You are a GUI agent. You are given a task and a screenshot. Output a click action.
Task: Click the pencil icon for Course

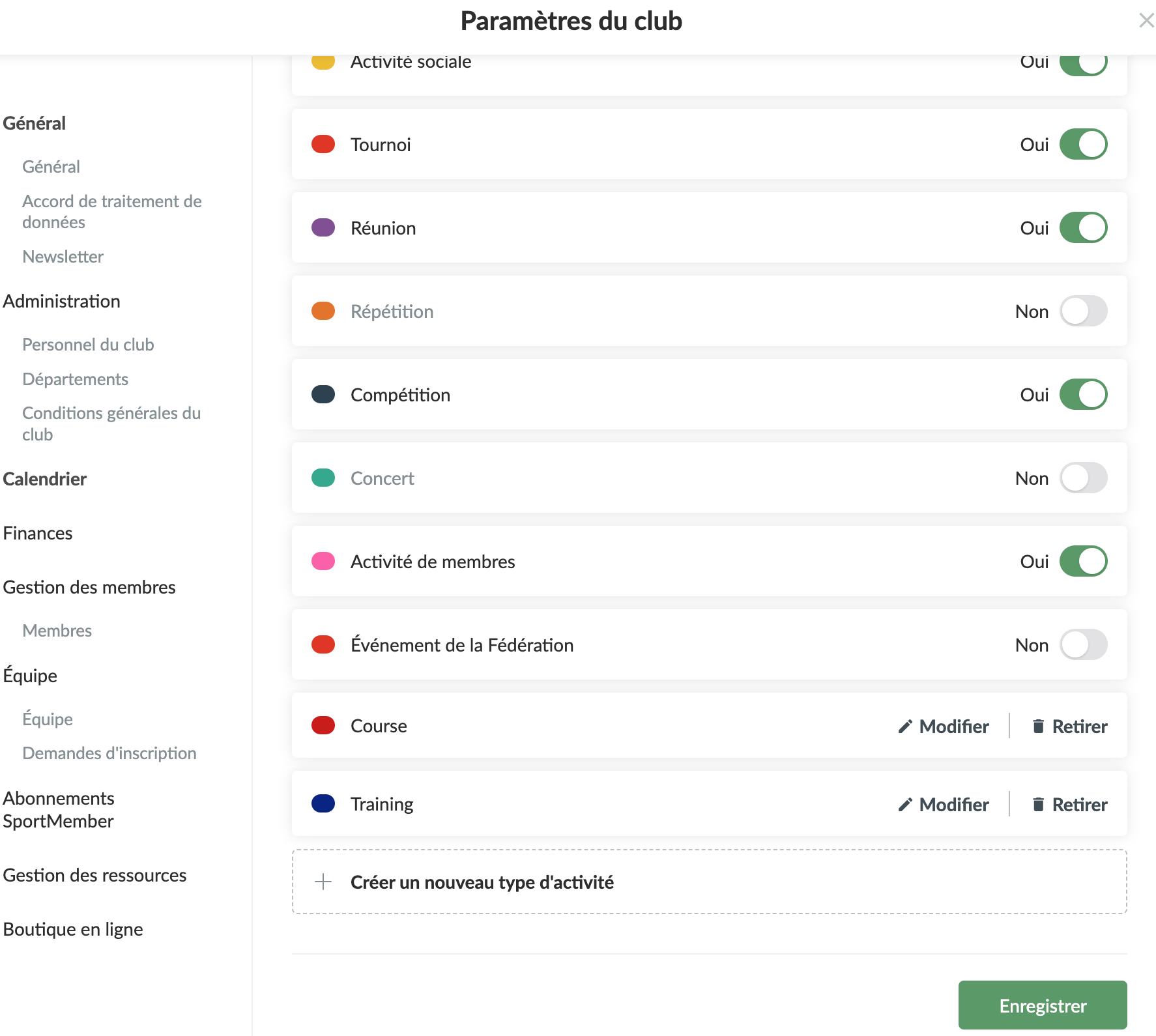point(904,727)
